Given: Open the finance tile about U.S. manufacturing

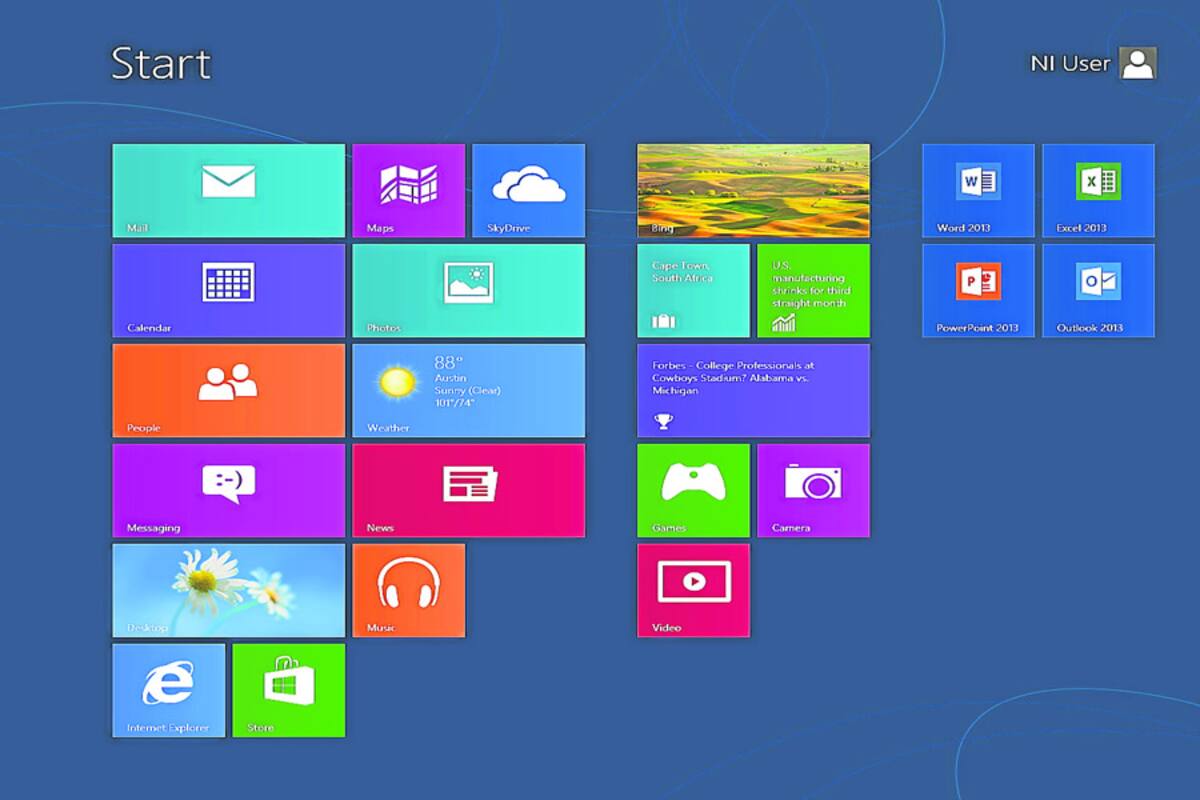Looking at the screenshot, I should point(813,290).
